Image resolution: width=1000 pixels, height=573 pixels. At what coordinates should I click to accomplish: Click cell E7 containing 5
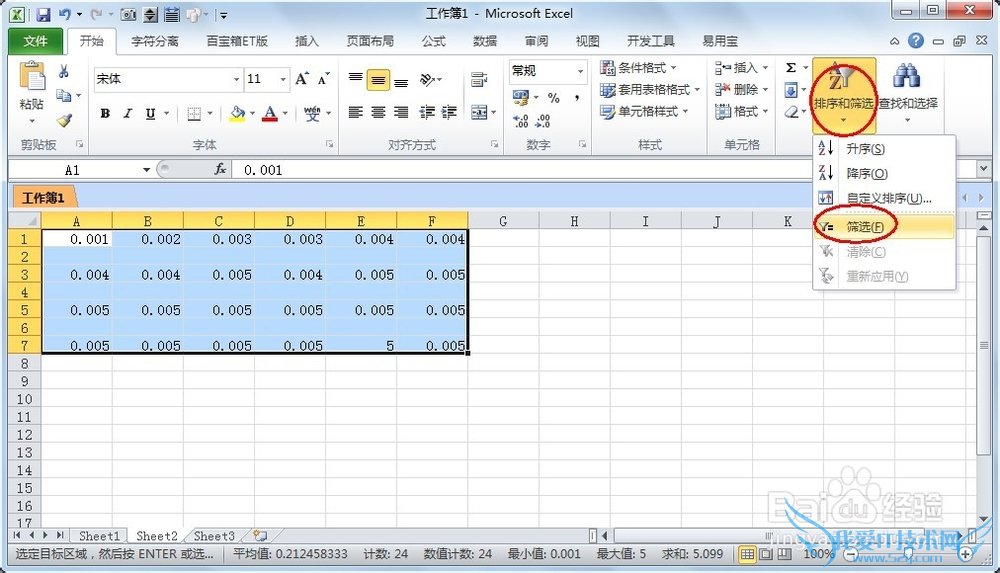[x=361, y=345]
